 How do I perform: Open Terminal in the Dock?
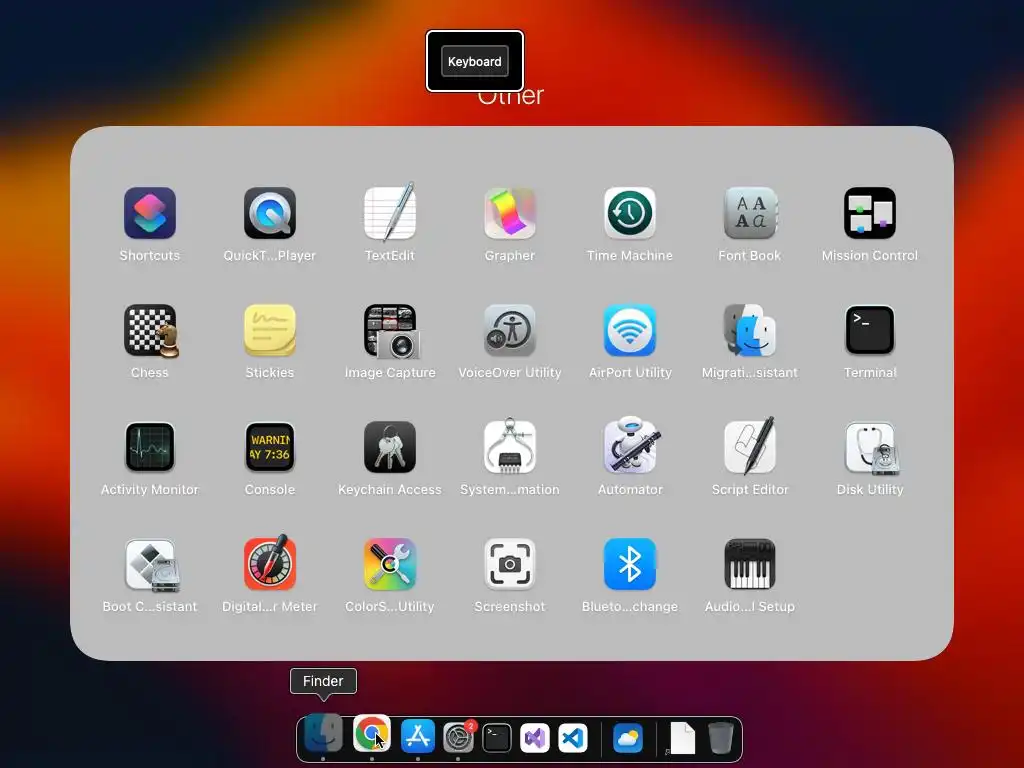pyautogui.click(x=497, y=739)
